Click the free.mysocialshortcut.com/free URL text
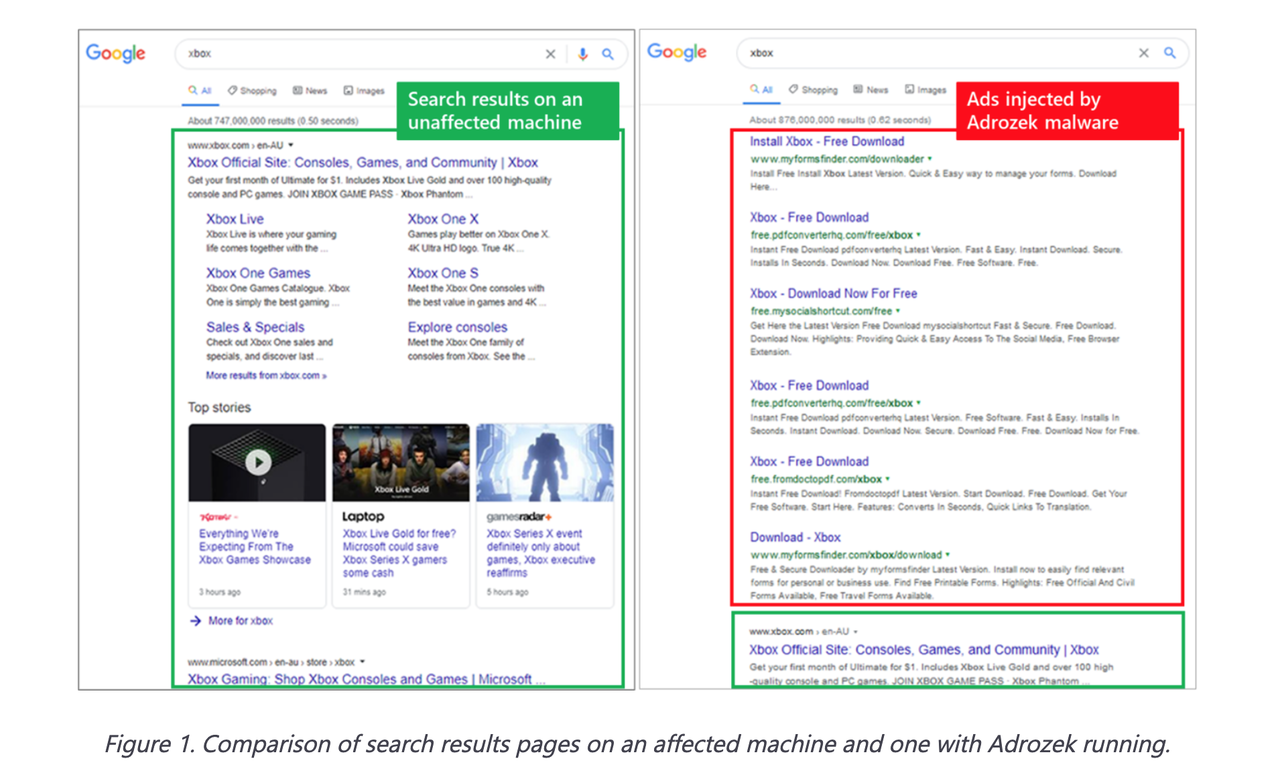Viewport: 1280px width, 771px height. pos(821,311)
